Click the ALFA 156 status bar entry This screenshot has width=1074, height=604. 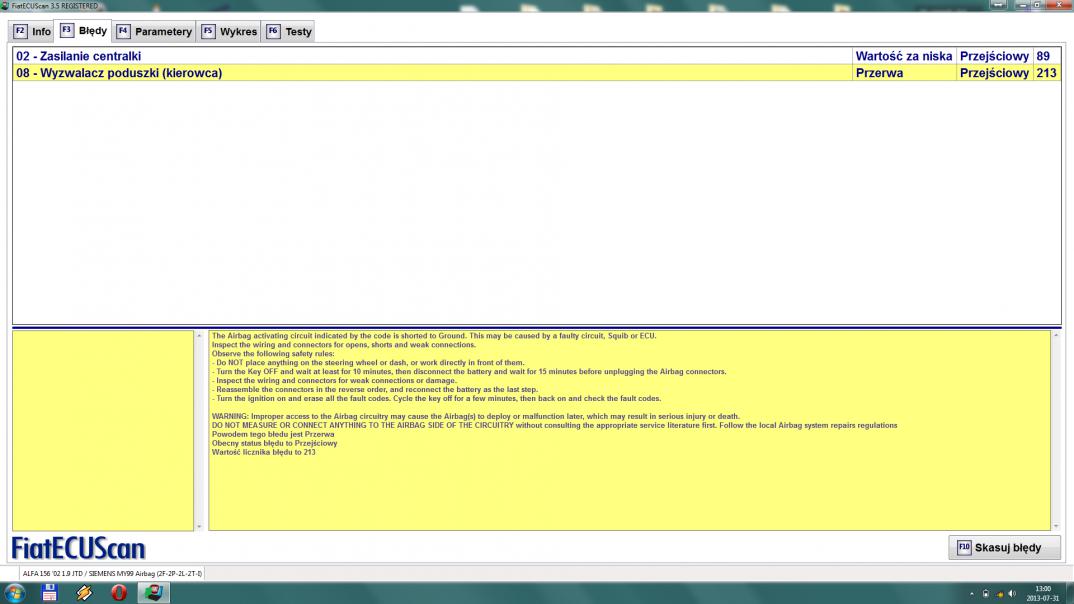(112, 574)
